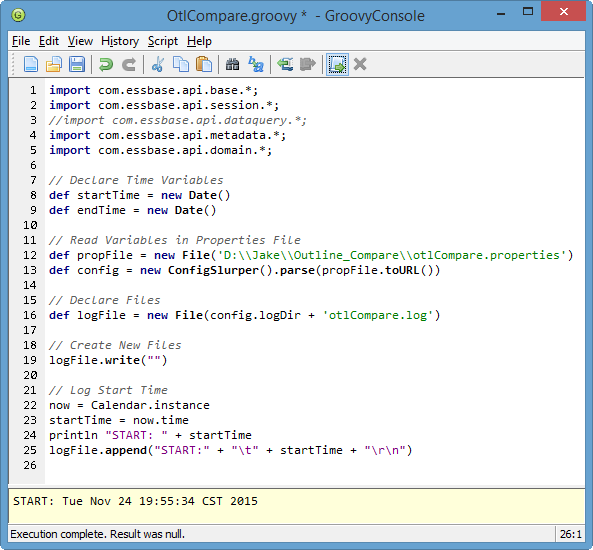Cut the selection with the scissors icon
Screen dimensions: 593x550
coord(158,64)
